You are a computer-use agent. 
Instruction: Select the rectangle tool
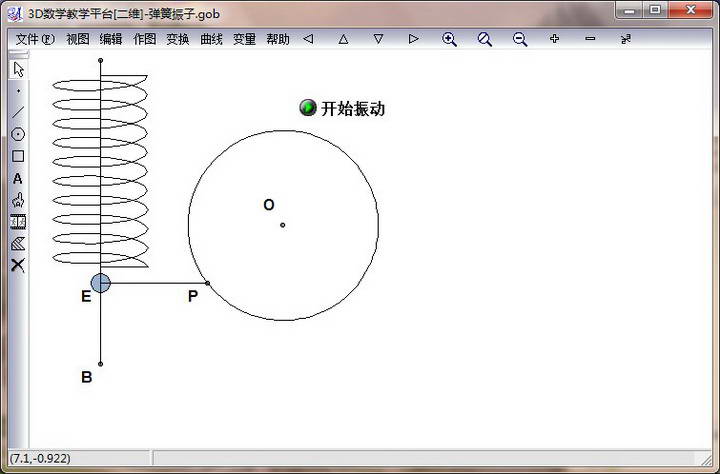[x=18, y=156]
